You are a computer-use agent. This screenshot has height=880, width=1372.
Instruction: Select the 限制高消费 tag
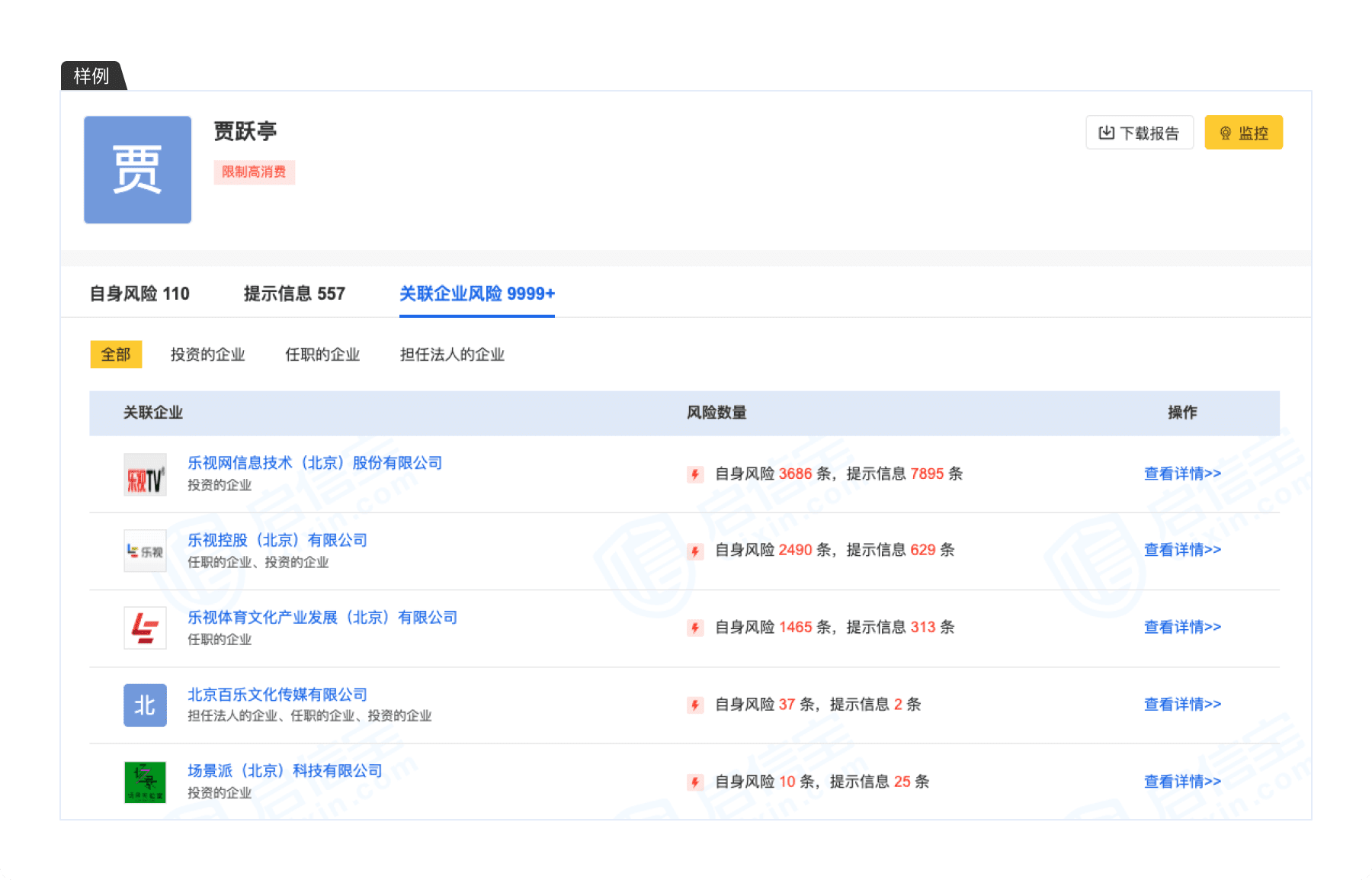point(254,172)
